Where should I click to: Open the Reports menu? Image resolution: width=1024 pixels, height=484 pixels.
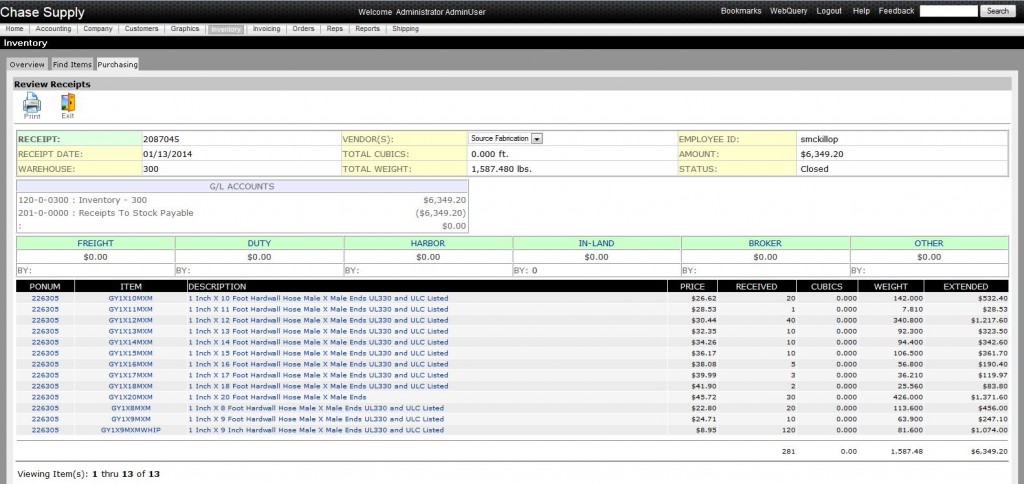pos(368,29)
